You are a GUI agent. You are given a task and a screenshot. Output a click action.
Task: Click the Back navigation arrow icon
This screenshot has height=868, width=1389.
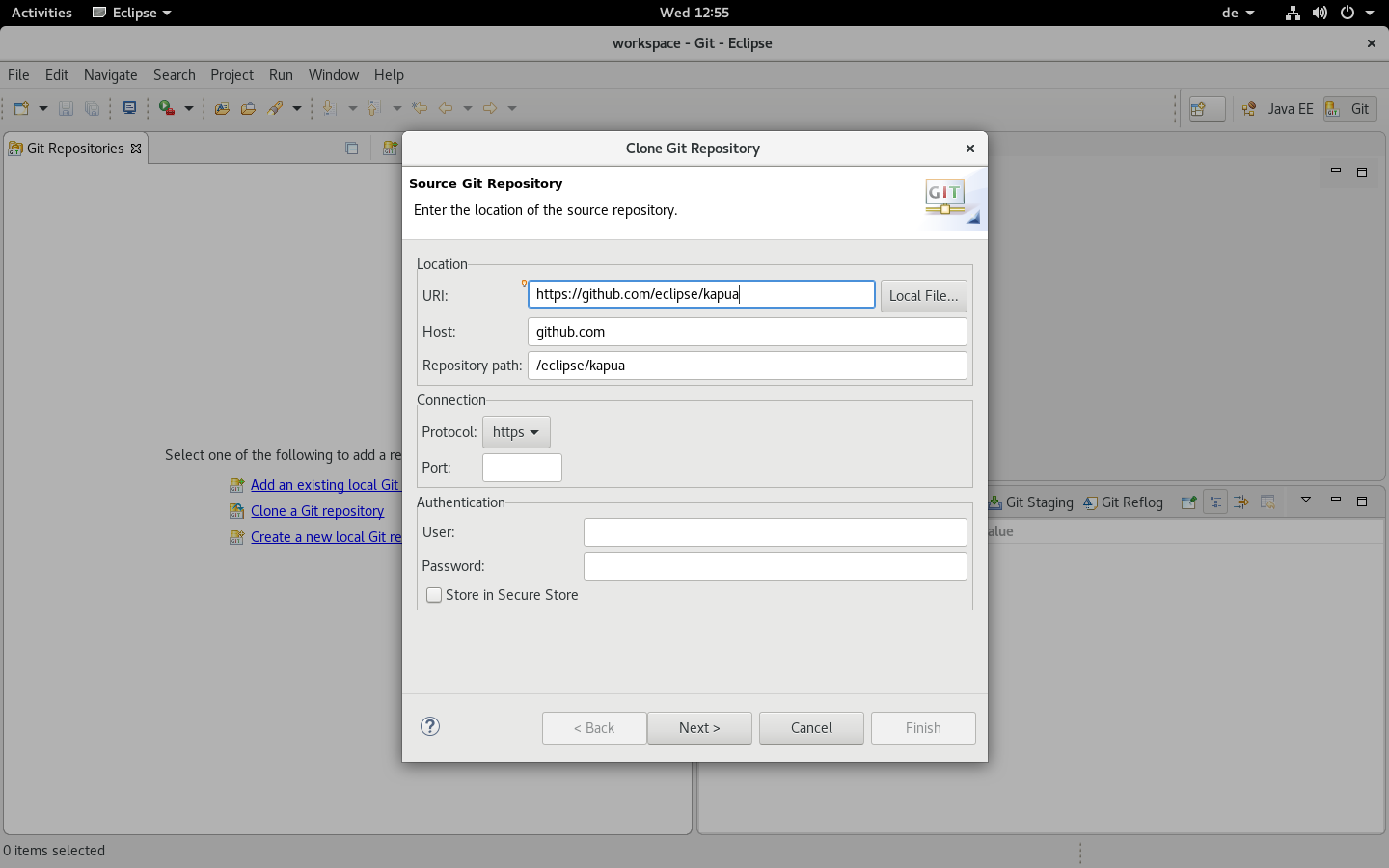448,108
